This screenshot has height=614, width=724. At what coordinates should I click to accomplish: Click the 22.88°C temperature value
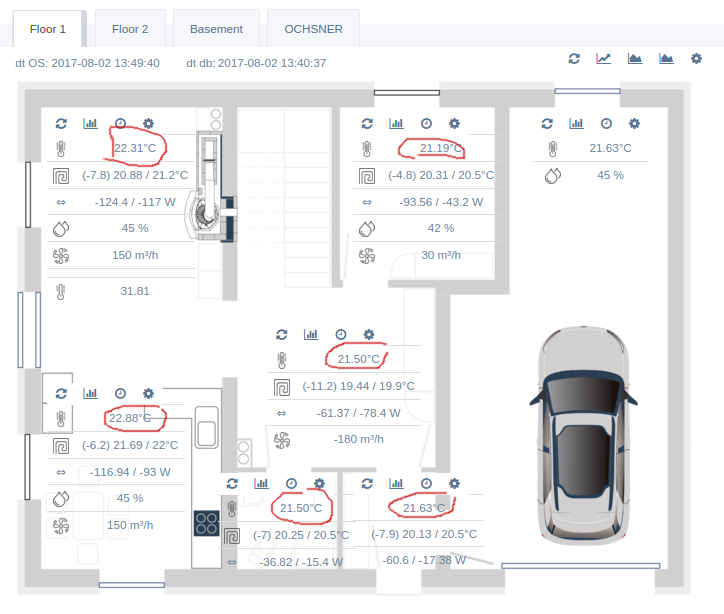[130, 418]
